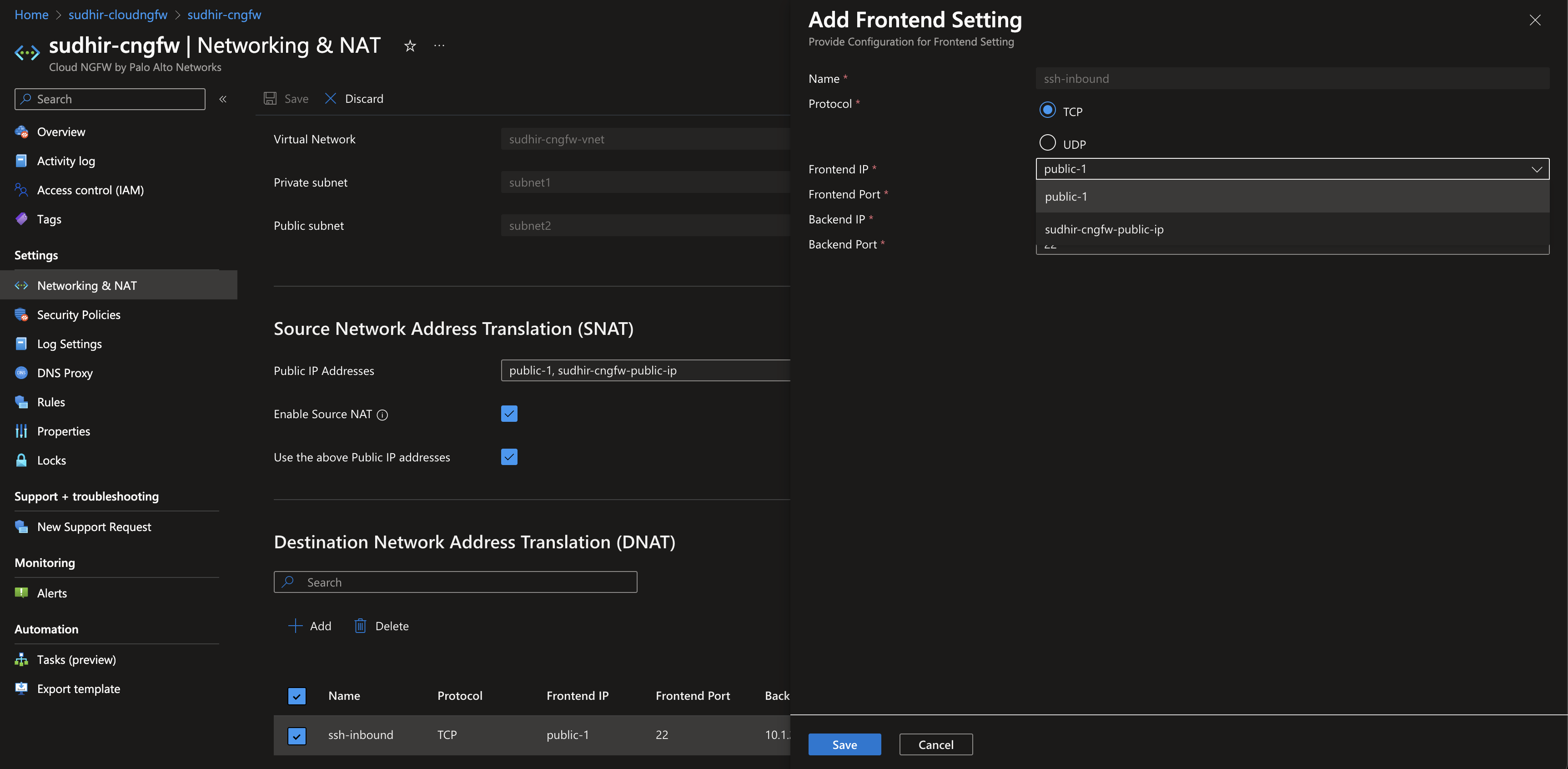Uncheck Enable Source NAT

point(509,414)
